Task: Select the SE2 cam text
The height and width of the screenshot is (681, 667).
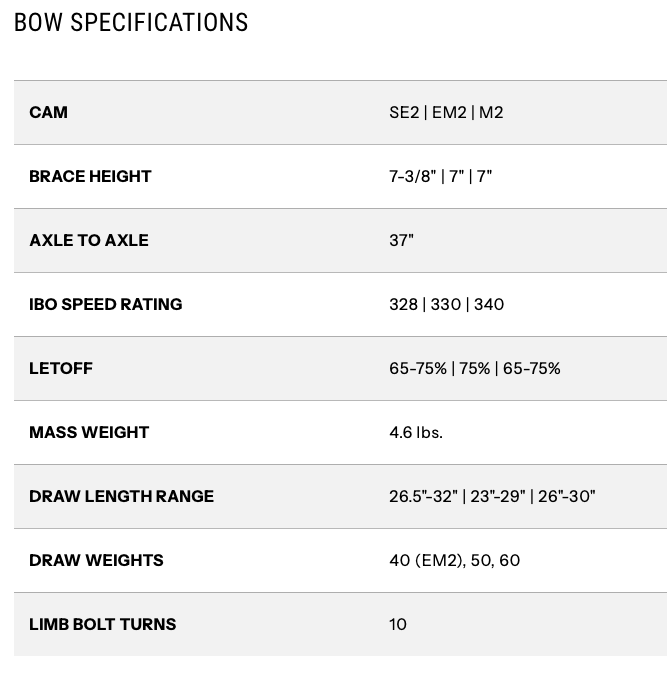Action: (x=404, y=112)
